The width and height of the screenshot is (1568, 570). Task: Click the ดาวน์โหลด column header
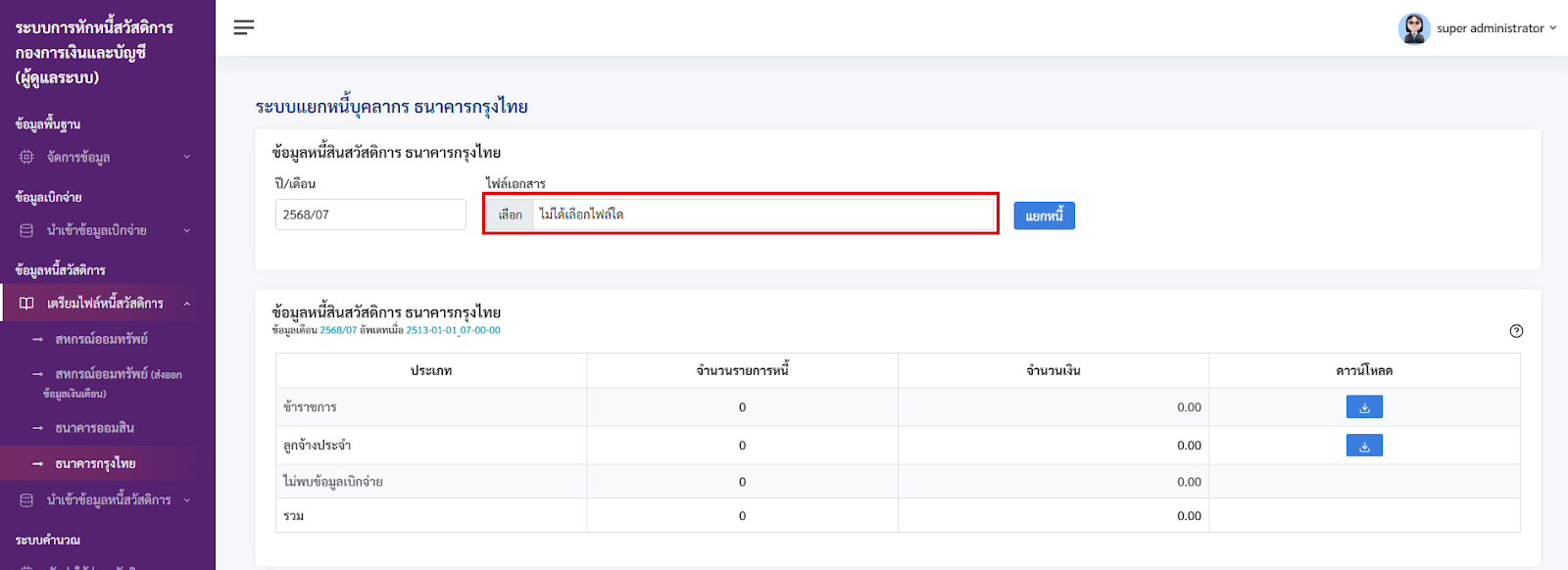[x=1364, y=370]
